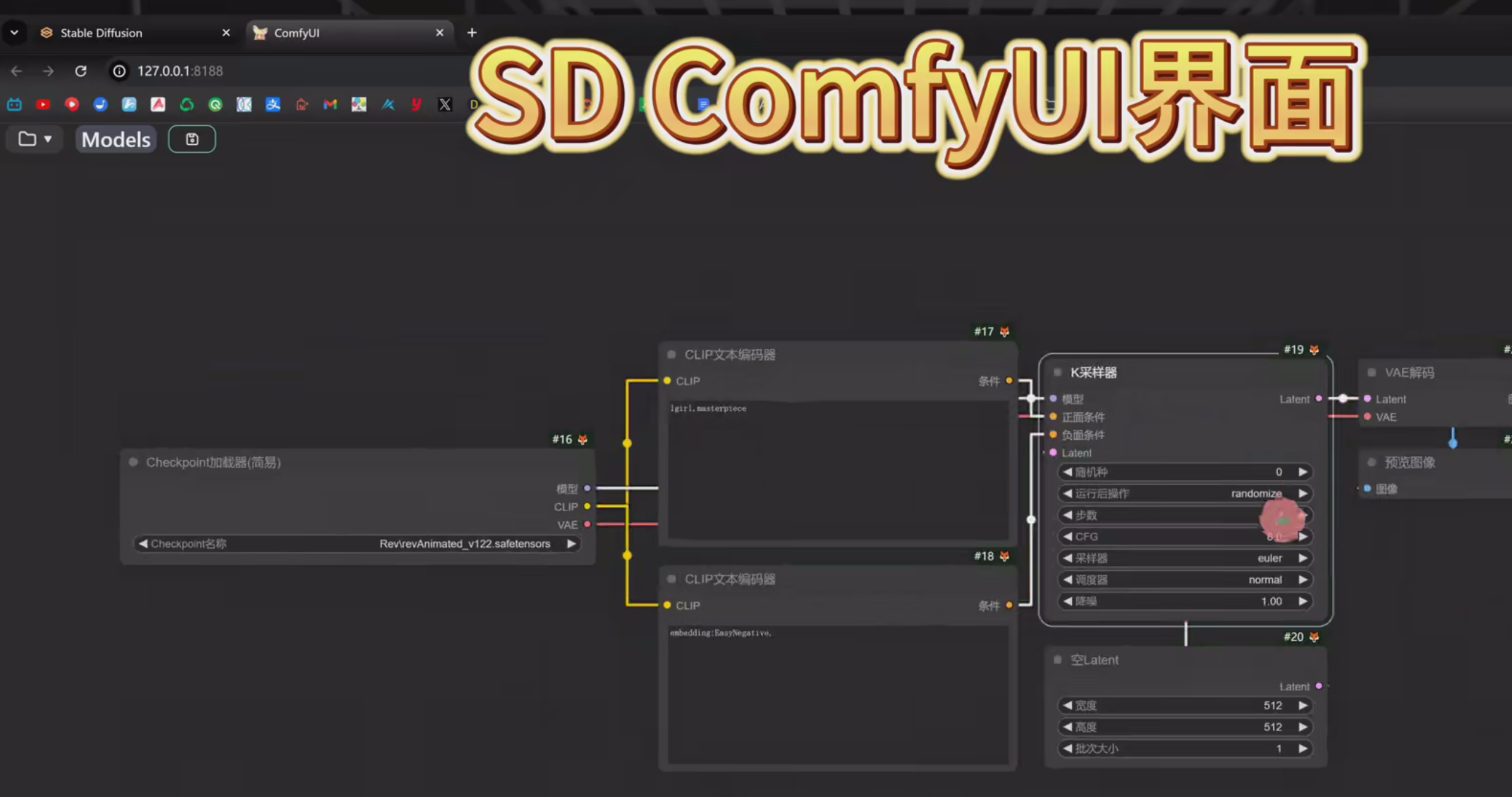Image resolution: width=1512 pixels, height=797 pixels.
Task: Increase 宽度 value with right arrow
Action: click(x=1303, y=705)
